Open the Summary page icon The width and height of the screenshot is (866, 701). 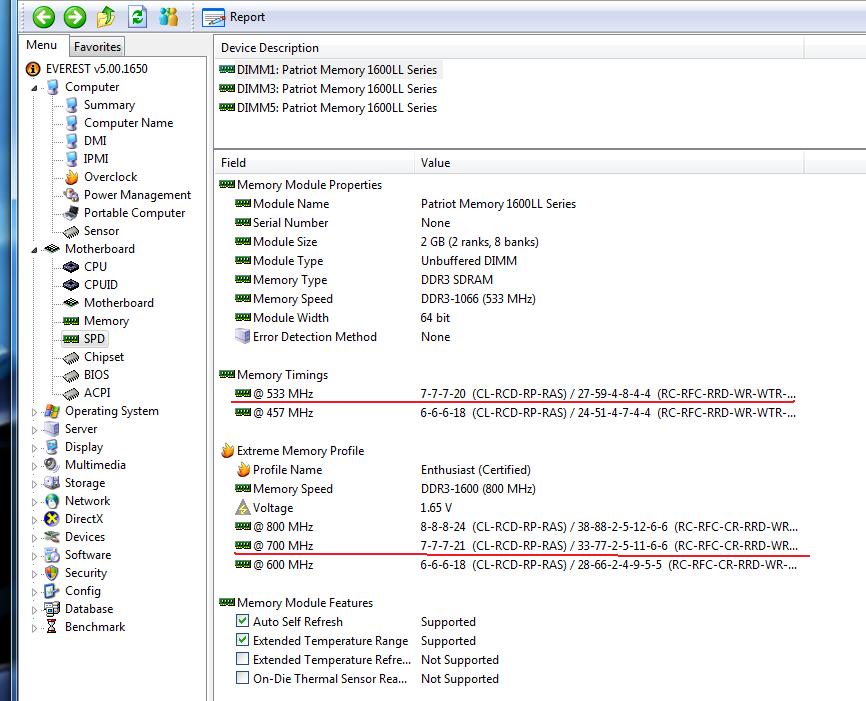pos(71,105)
